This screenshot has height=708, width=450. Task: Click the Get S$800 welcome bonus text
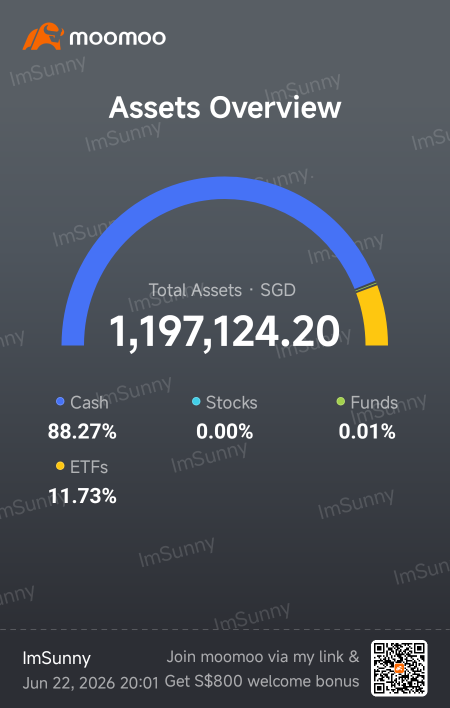(x=262, y=681)
